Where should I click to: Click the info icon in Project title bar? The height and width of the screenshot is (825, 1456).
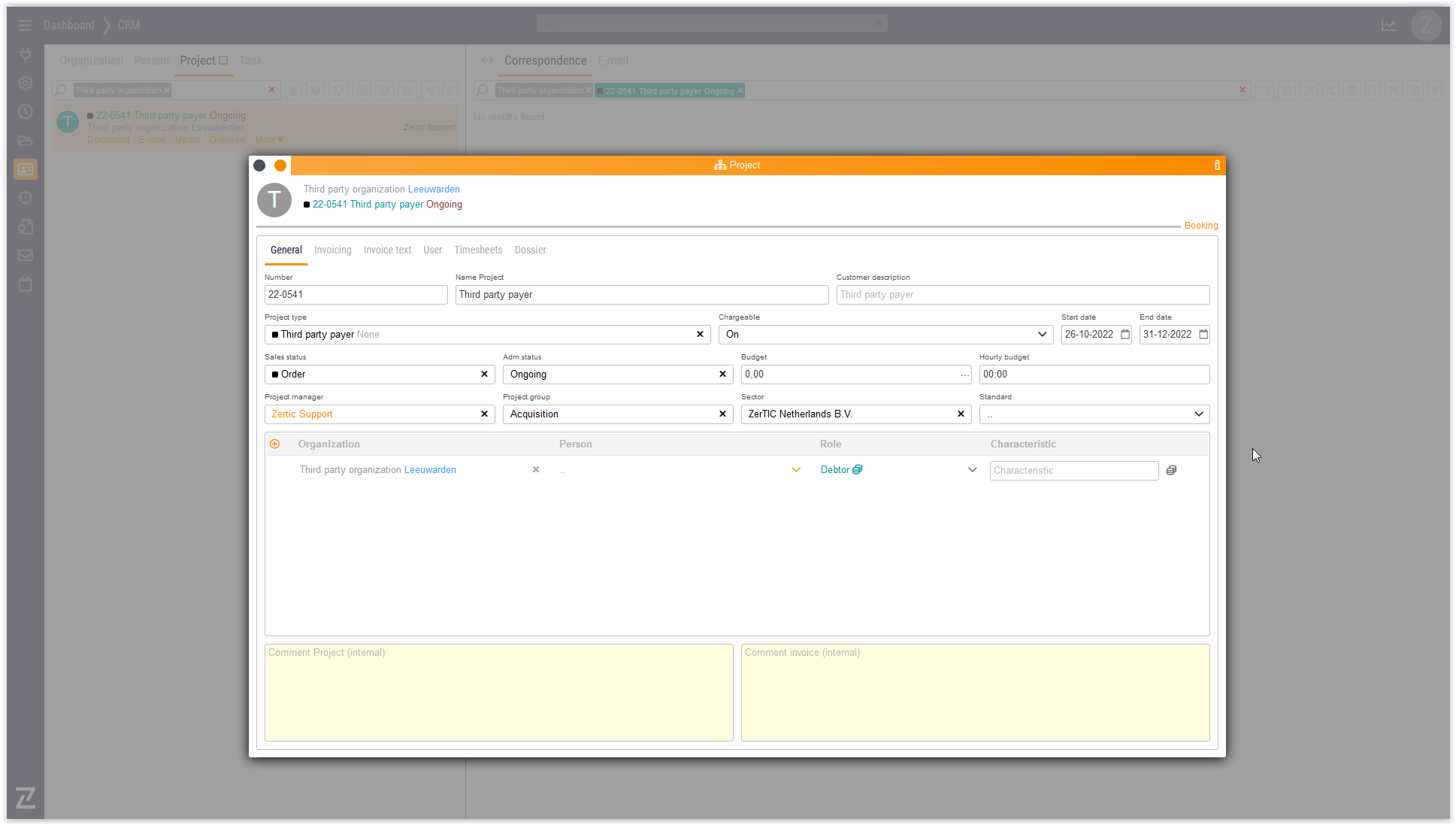[x=1217, y=165]
